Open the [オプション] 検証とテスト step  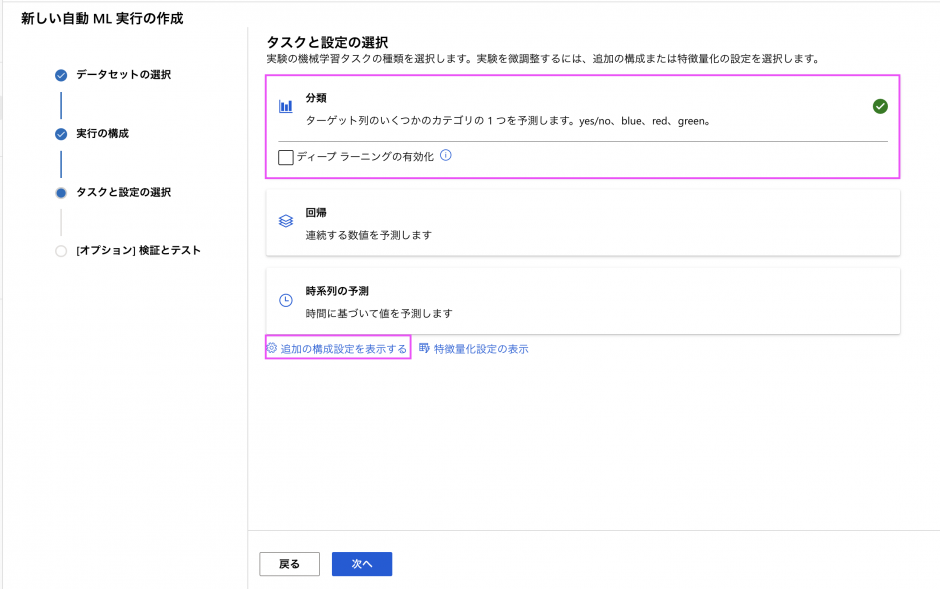tap(138, 250)
